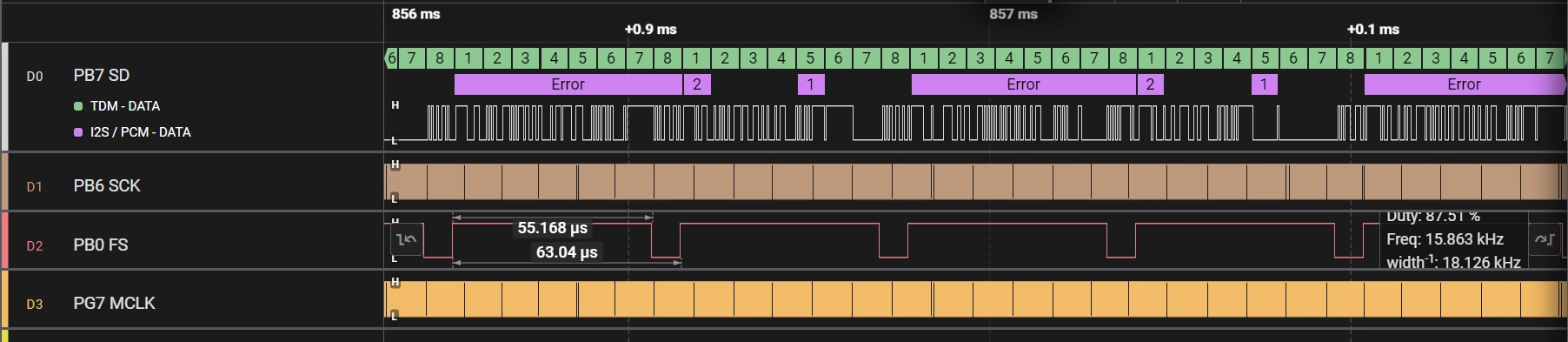Click the D3 channel index label
The image size is (1568, 342).
point(35,304)
